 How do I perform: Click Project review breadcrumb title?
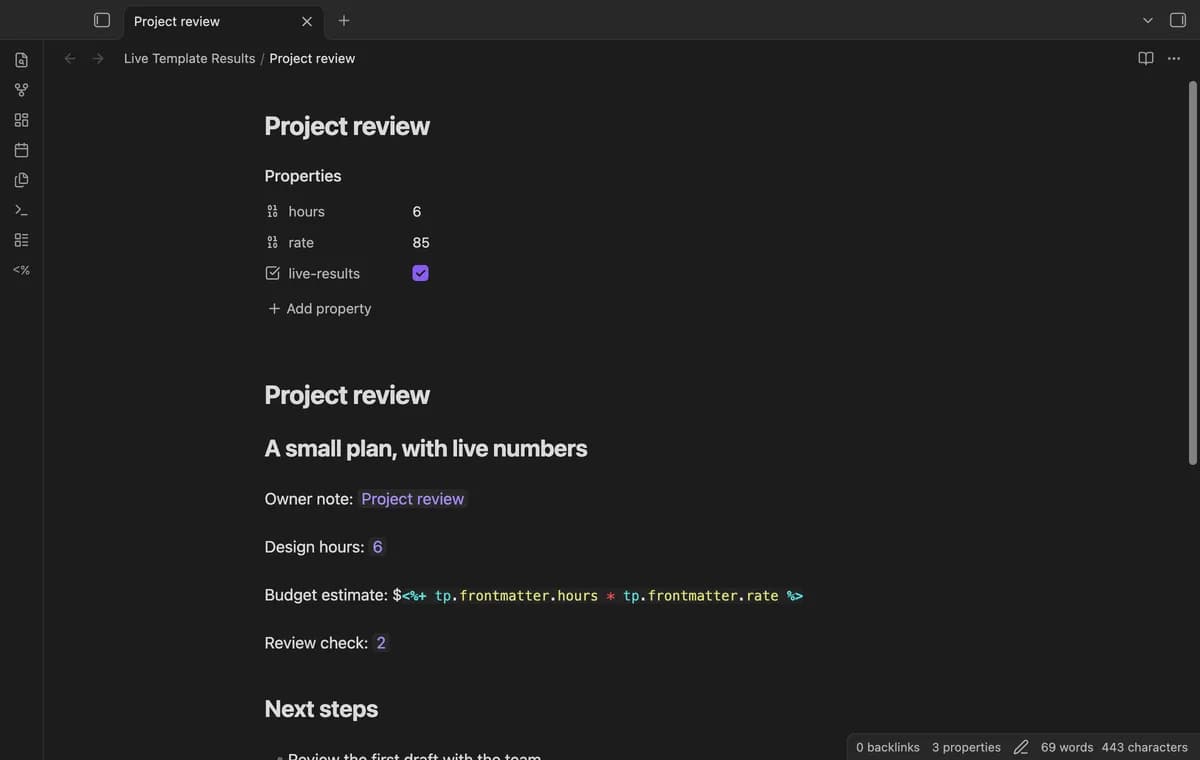(x=312, y=58)
